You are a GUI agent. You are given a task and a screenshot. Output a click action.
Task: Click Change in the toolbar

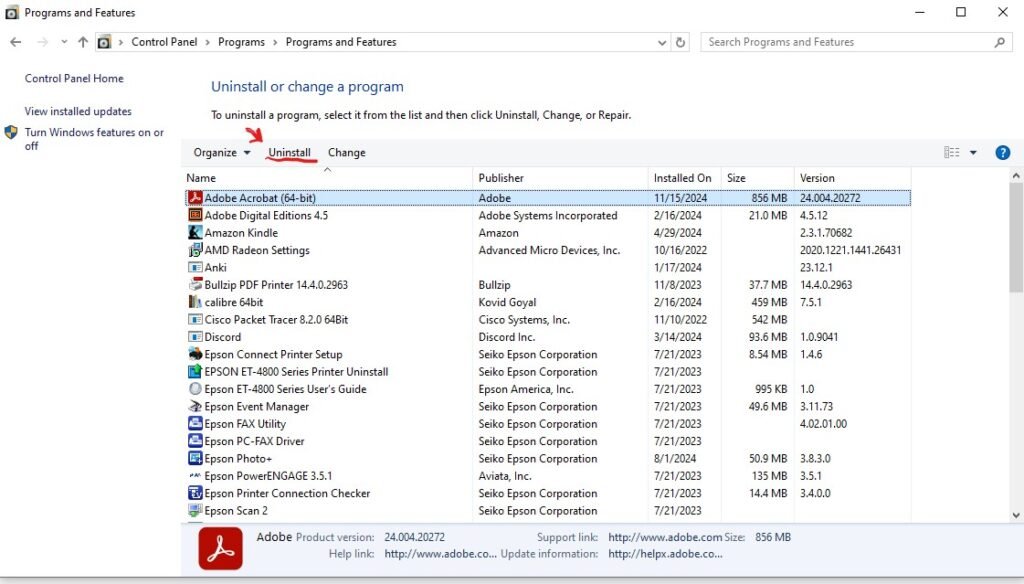coord(346,153)
